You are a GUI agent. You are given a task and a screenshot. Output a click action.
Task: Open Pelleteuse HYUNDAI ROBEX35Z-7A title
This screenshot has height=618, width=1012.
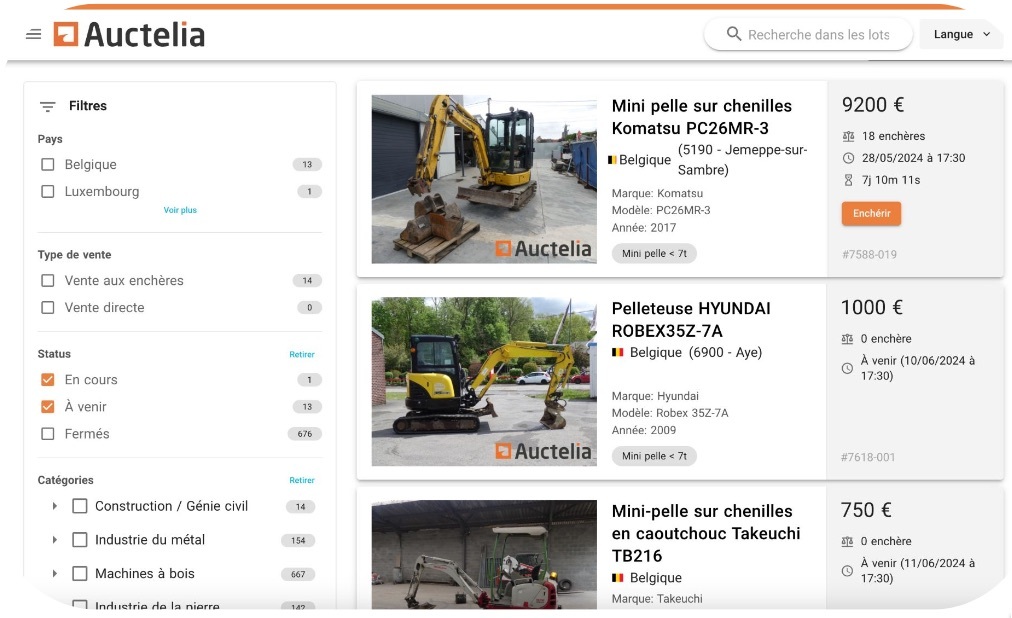click(x=691, y=319)
